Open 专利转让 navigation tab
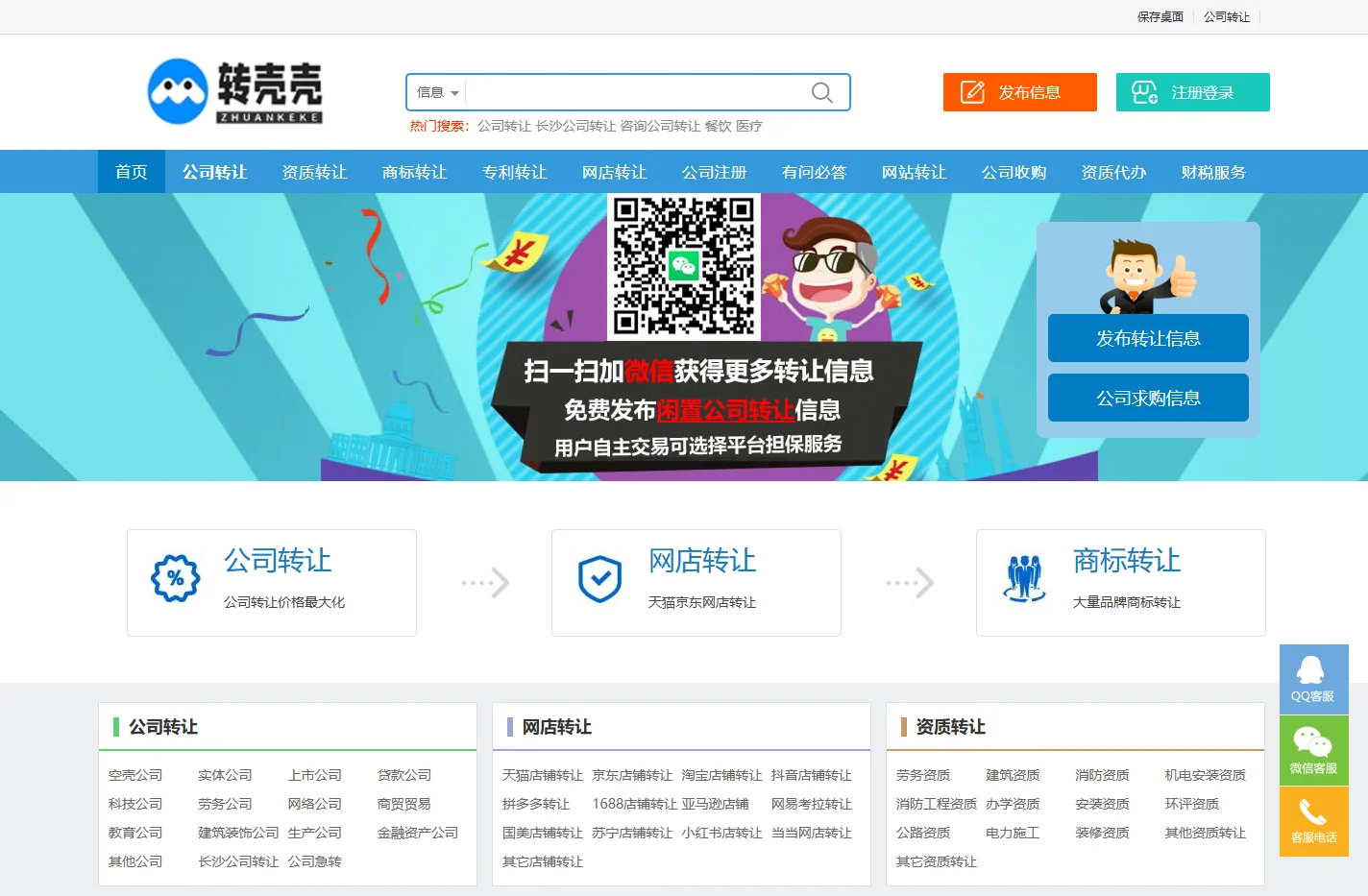This screenshot has width=1368, height=896. (515, 172)
